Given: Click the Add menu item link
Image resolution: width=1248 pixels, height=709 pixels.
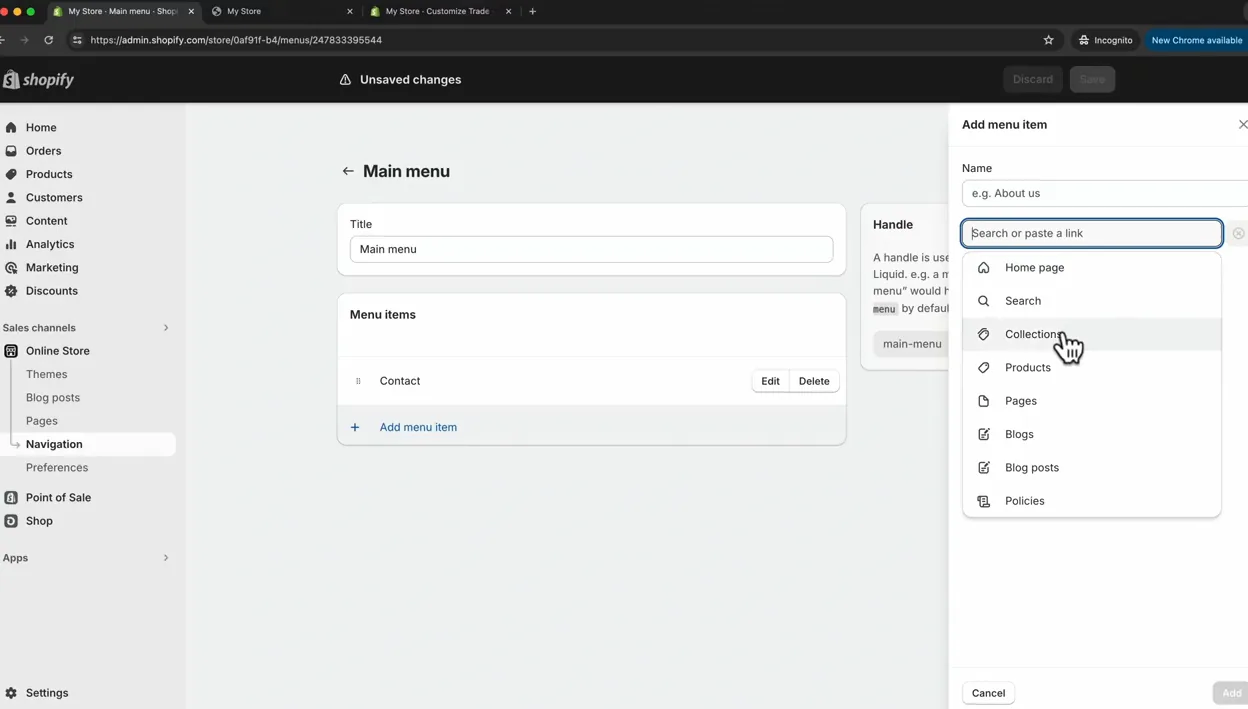Looking at the screenshot, I should (x=418, y=427).
